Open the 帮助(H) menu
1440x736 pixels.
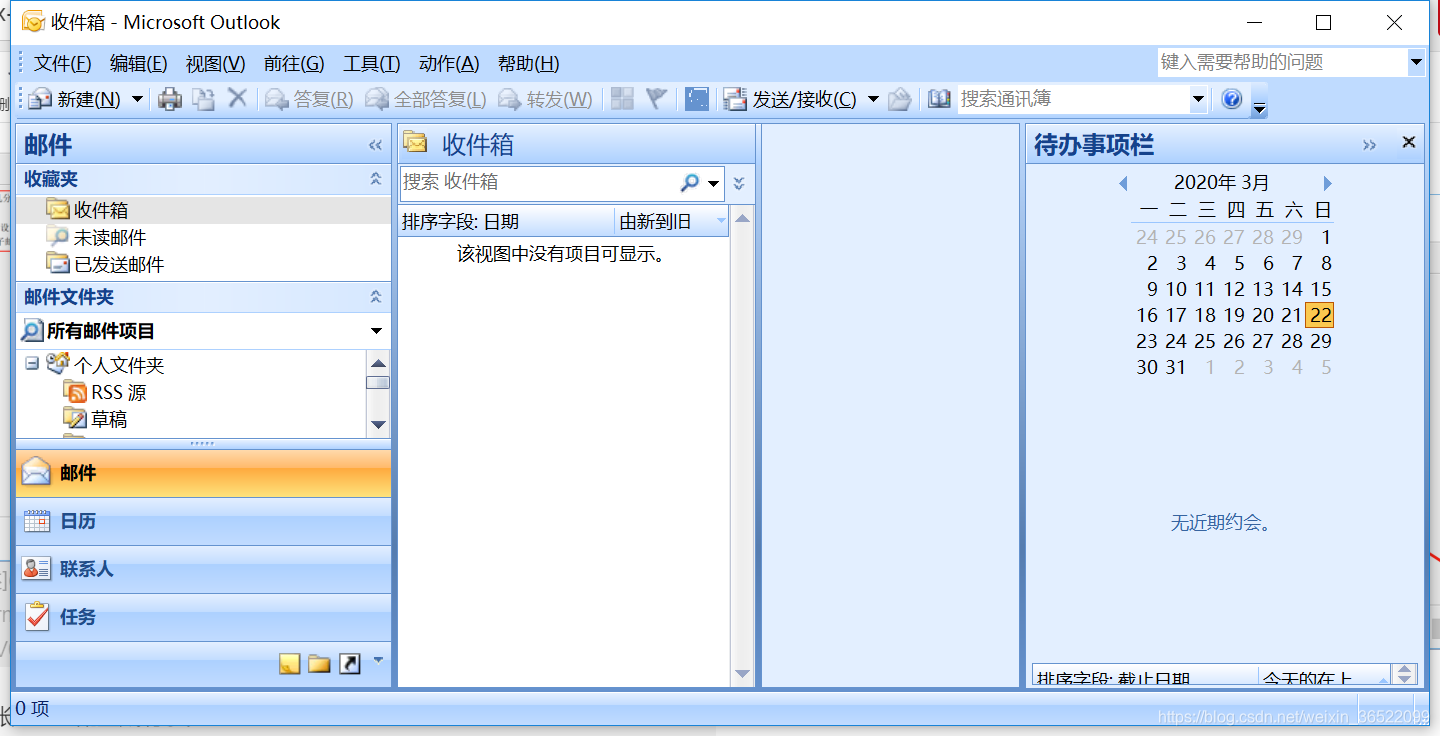[529, 63]
